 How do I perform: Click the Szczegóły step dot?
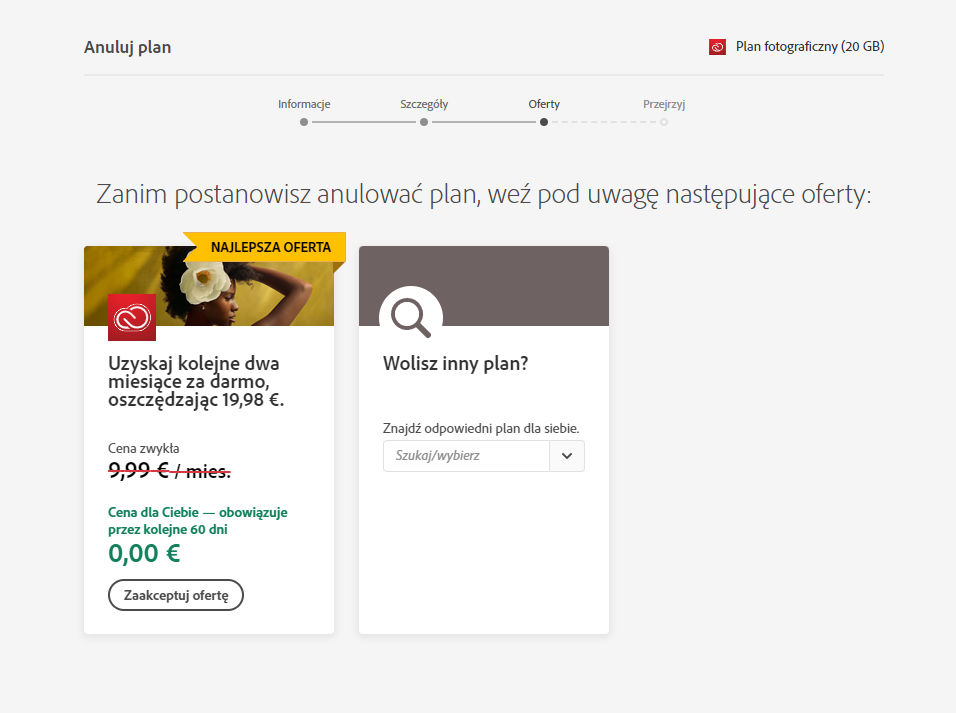424,122
